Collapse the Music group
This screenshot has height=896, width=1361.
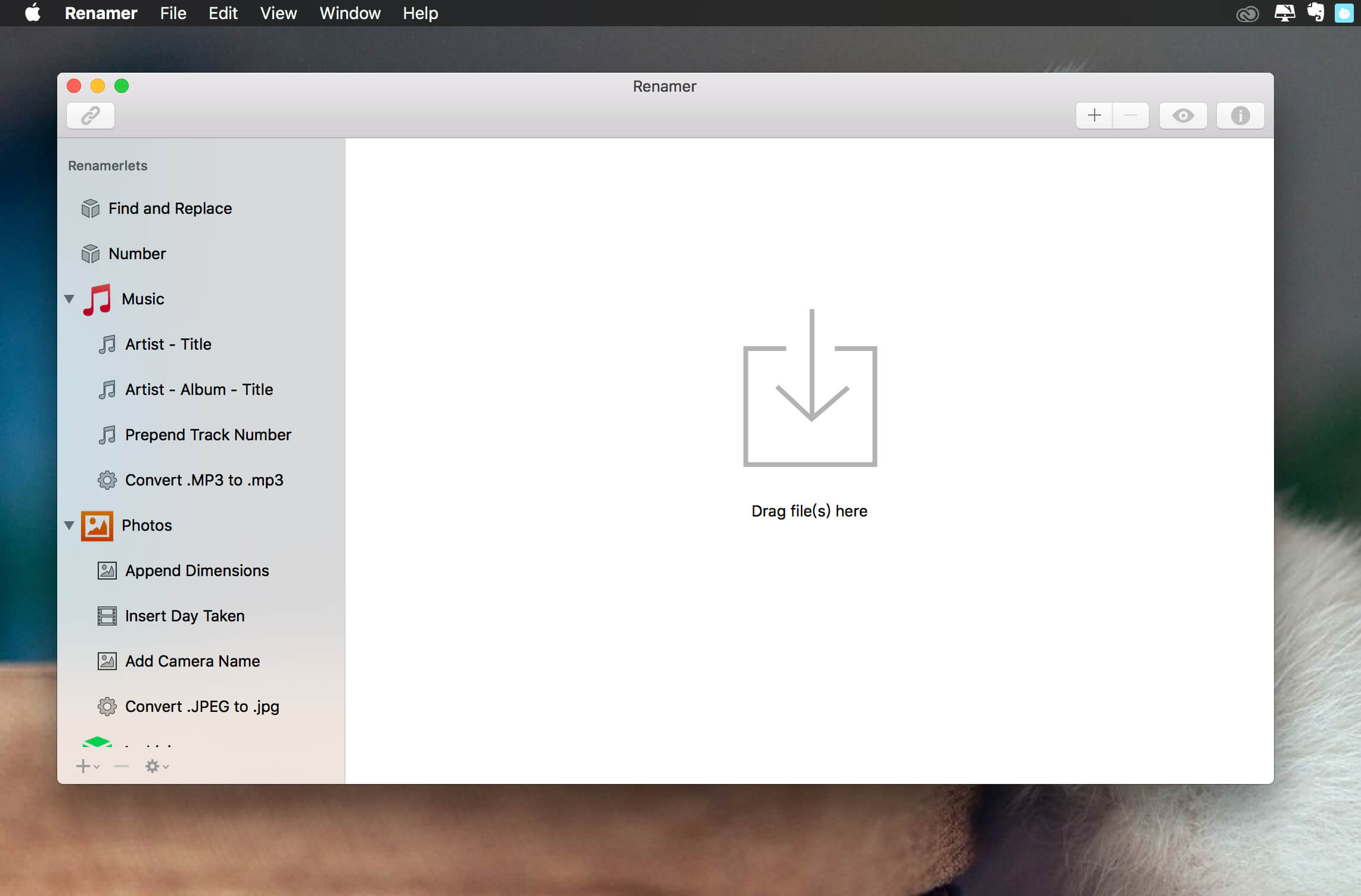(x=69, y=299)
